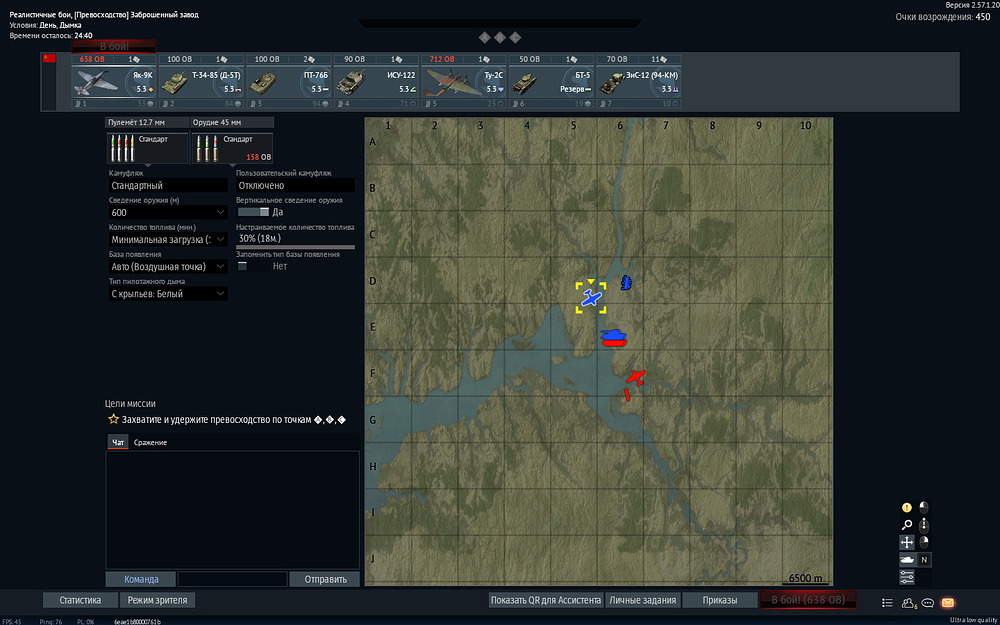Screen dimensions: 1000x625
Task: Select the blue aircraft spawn point on map
Action: tap(591, 298)
